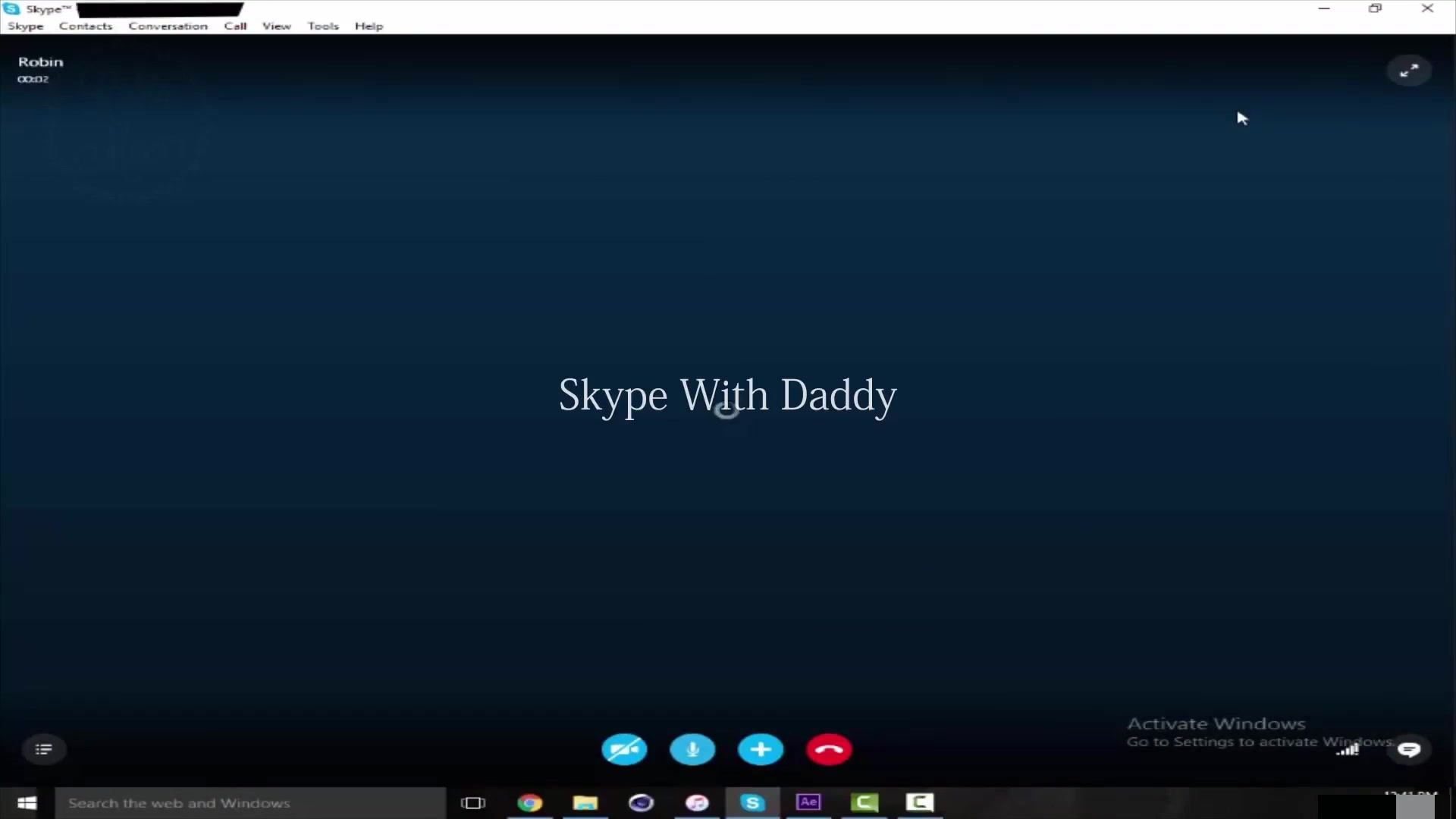Click the Windows Start button
Viewport: 1456px width, 819px height.
point(27,803)
